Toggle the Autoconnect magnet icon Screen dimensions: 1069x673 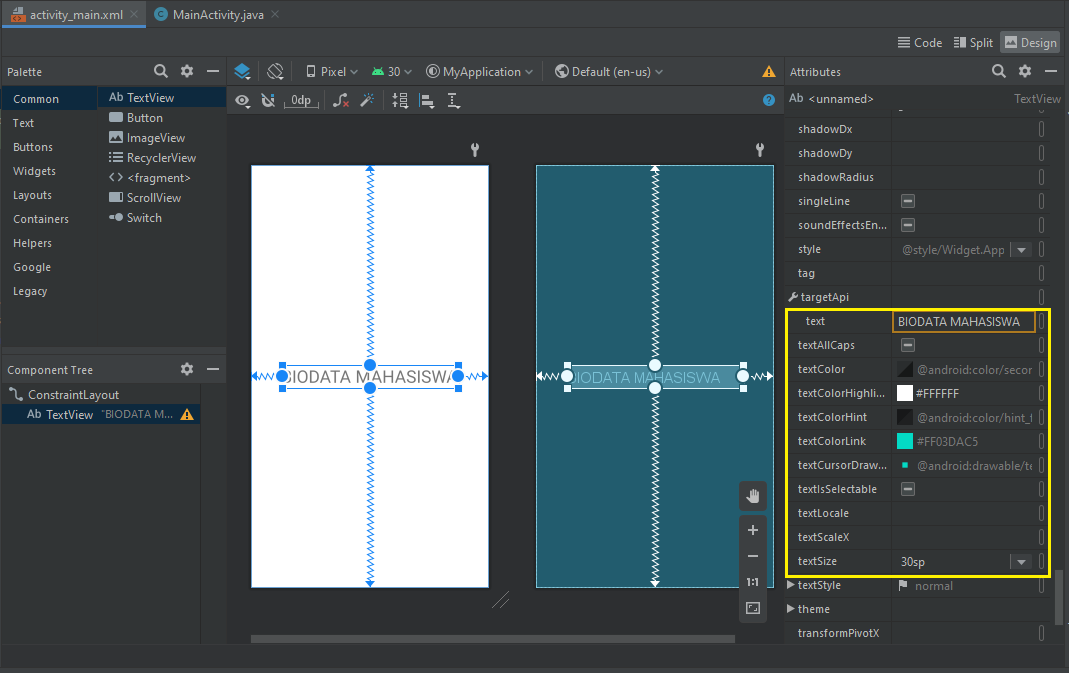tap(268, 100)
